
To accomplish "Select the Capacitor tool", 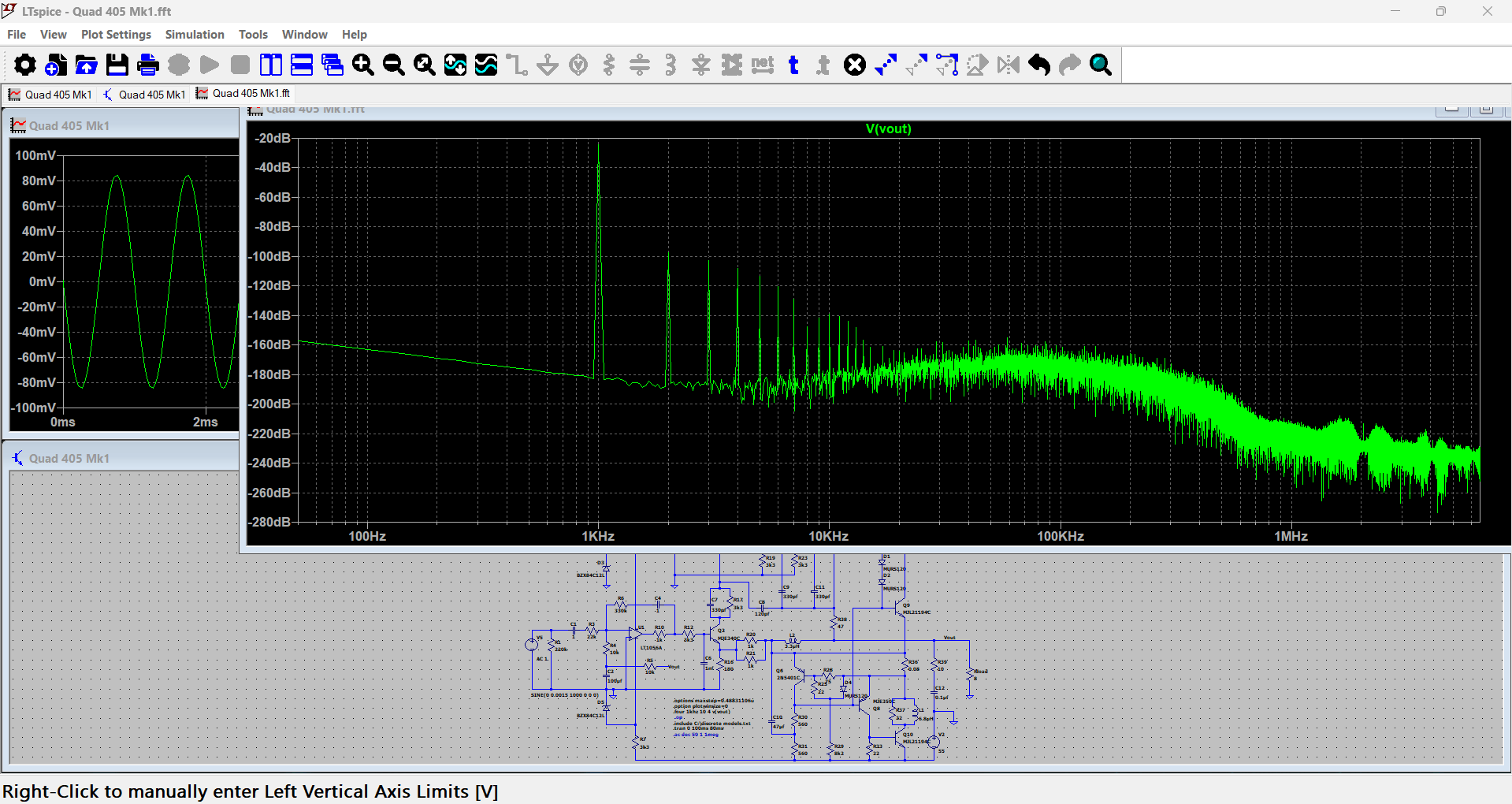I will pos(640,65).
